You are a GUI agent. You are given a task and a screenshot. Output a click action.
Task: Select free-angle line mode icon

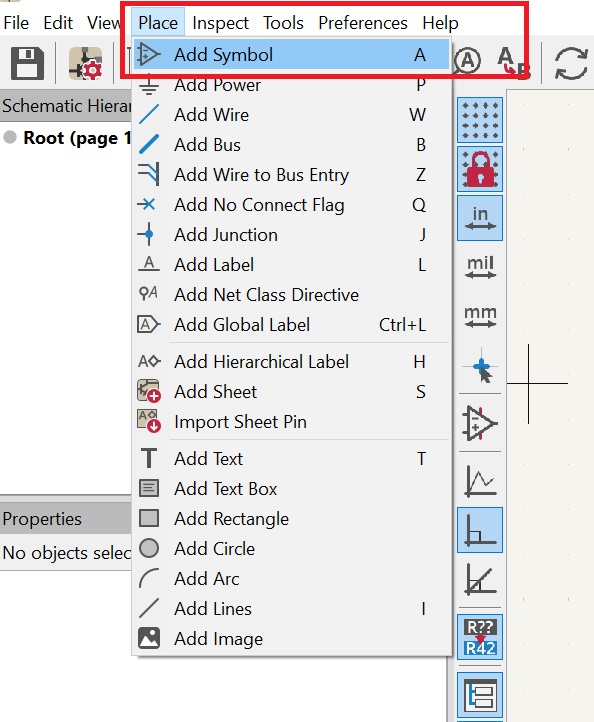(x=480, y=481)
